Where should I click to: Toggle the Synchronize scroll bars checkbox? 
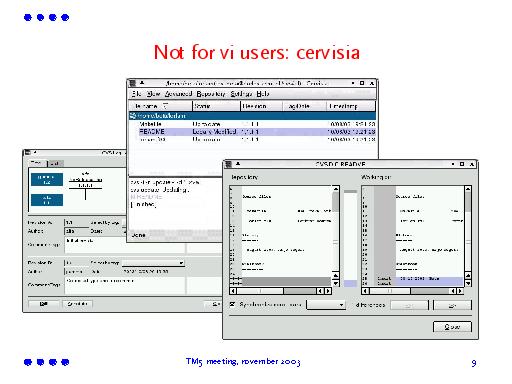(232, 304)
